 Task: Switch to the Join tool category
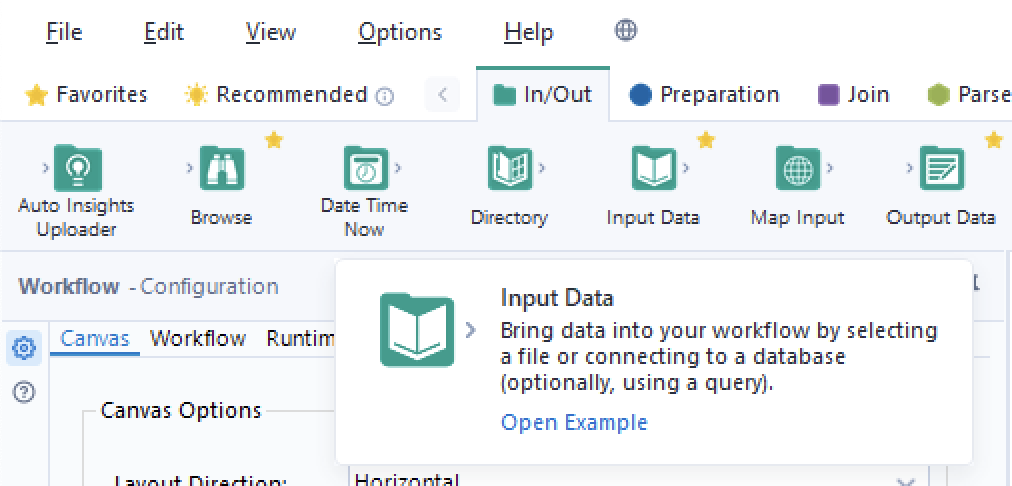[853, 95]
